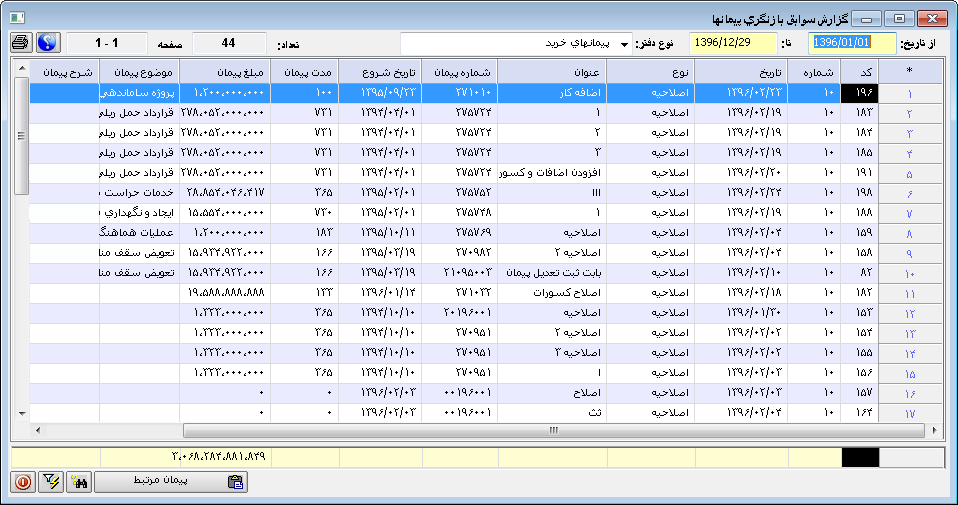
Task: Click the "تا" date field showing 1396/12/29
Action: coord(733,43)
